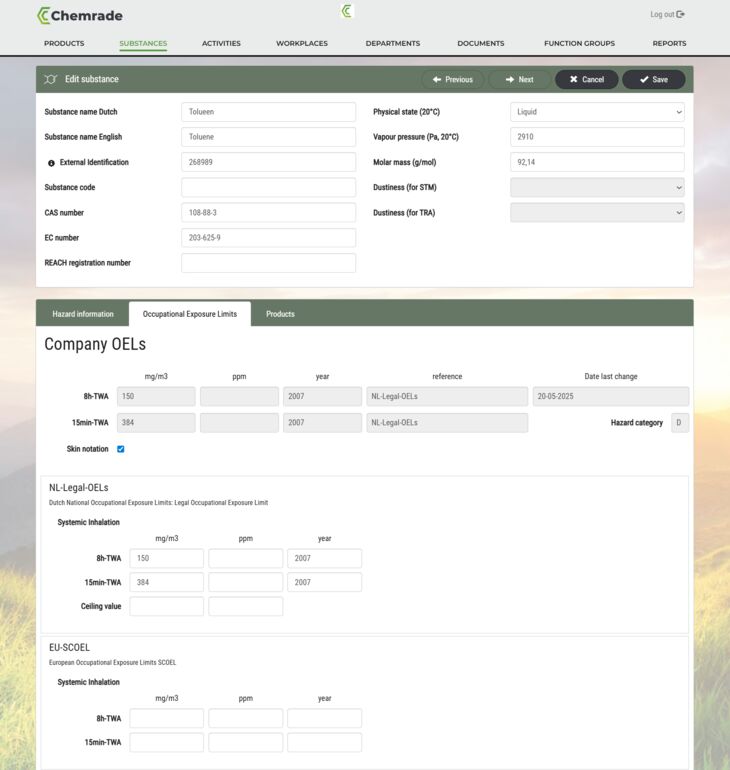This screenshot has width=730, height=770.
Task: Open the Reports menu
Action: coord(670,43)
